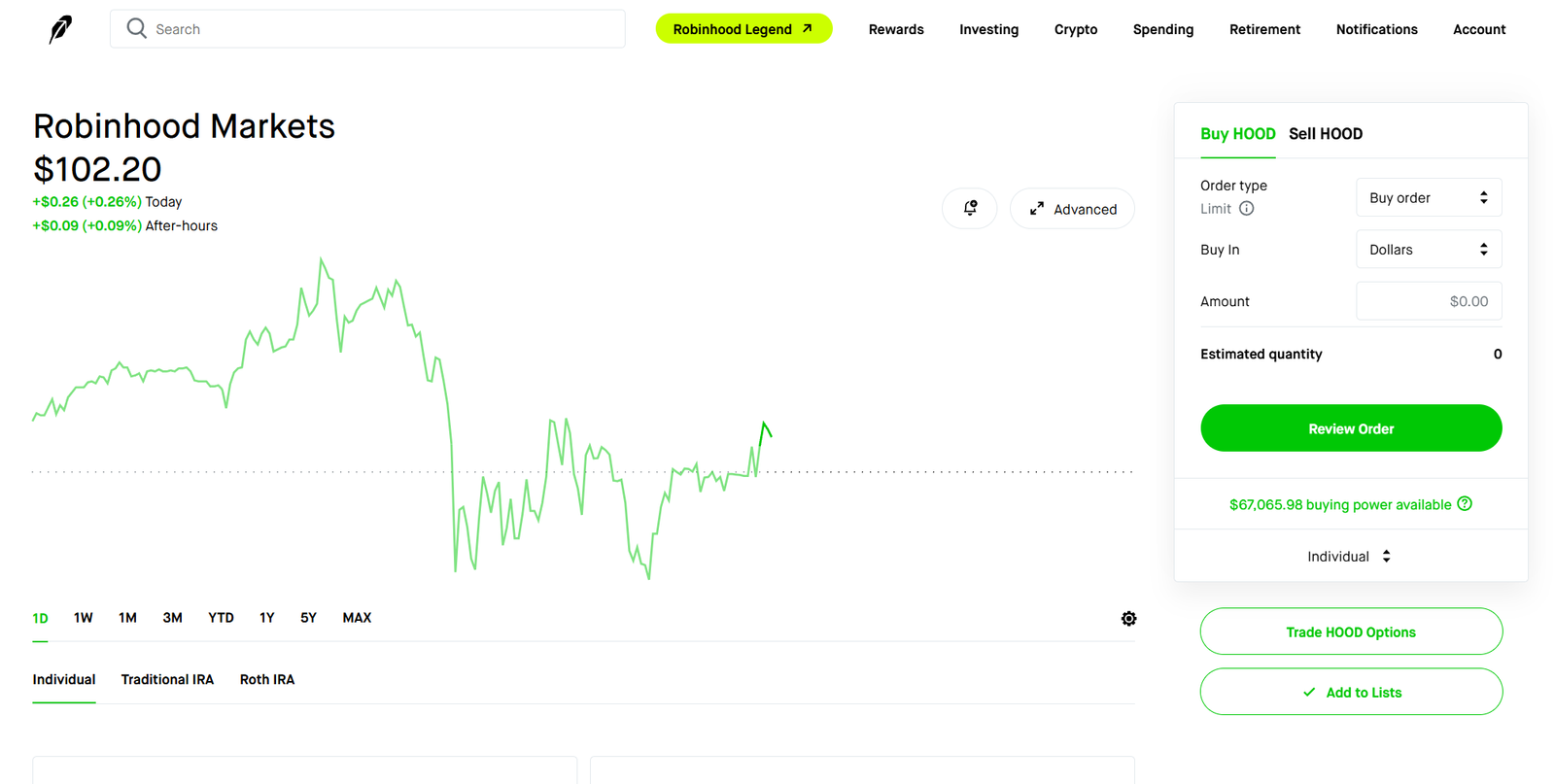Click buying power help question icon

[1465, 504]
